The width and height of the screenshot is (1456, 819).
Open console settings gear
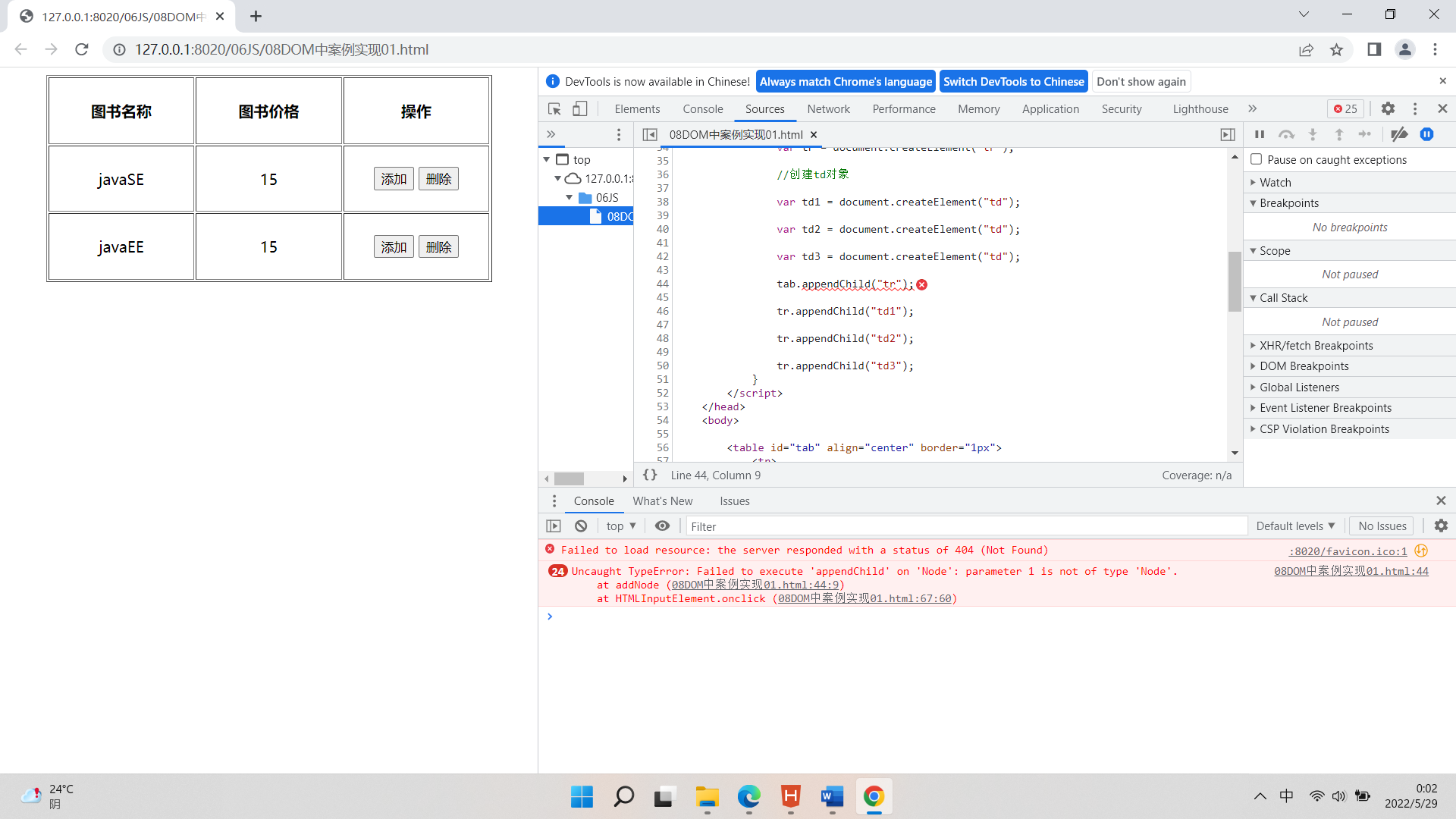click(x=1441, y=526)
